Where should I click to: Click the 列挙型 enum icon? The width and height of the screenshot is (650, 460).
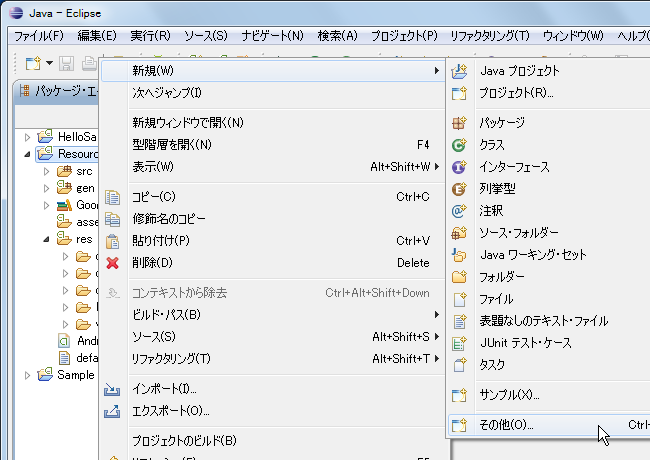[459, 189]
